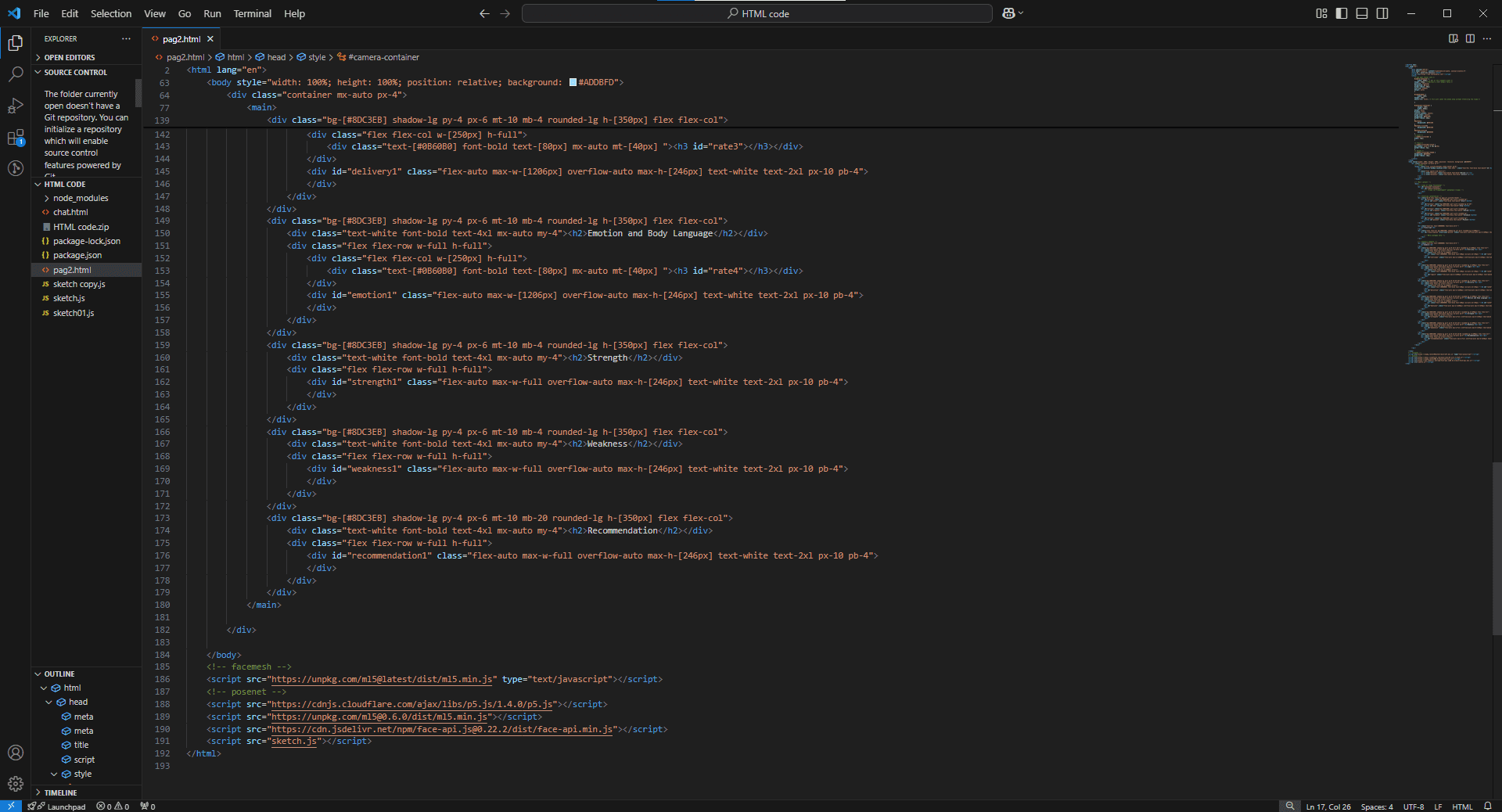Click the zoom magnifier icon in status bar
This screenshot has width=1502, height=812.
click(x=1290, y=806)
